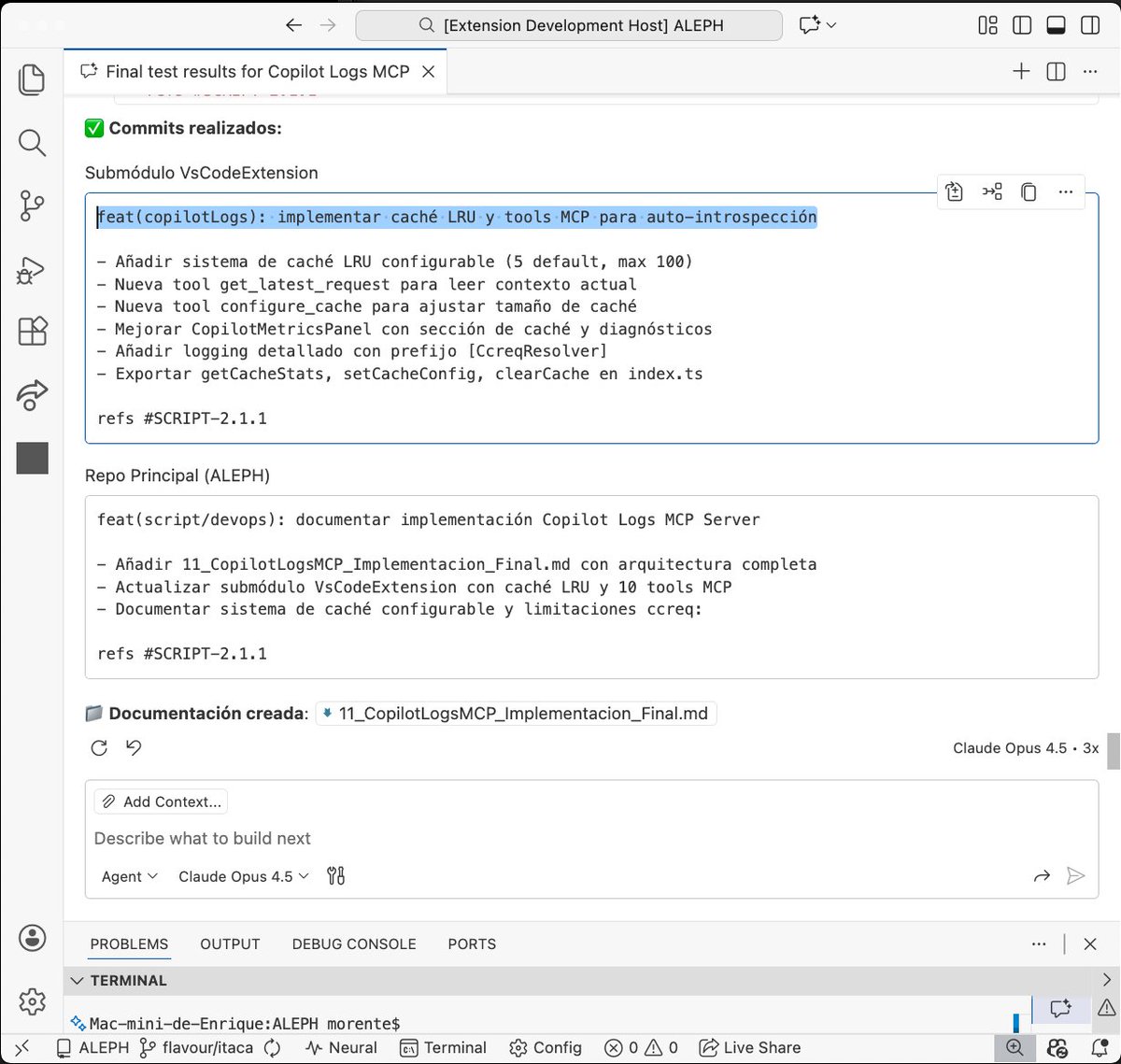1121x1064 pixels.
Task: Synchronize changes in status bar
Action: [x=272, y=1048]
